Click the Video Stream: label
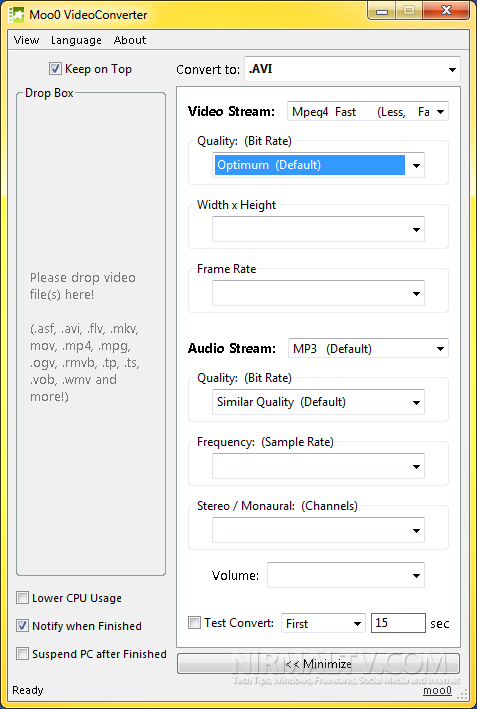The width and height of the screenshot is (477, 709). 231,111
